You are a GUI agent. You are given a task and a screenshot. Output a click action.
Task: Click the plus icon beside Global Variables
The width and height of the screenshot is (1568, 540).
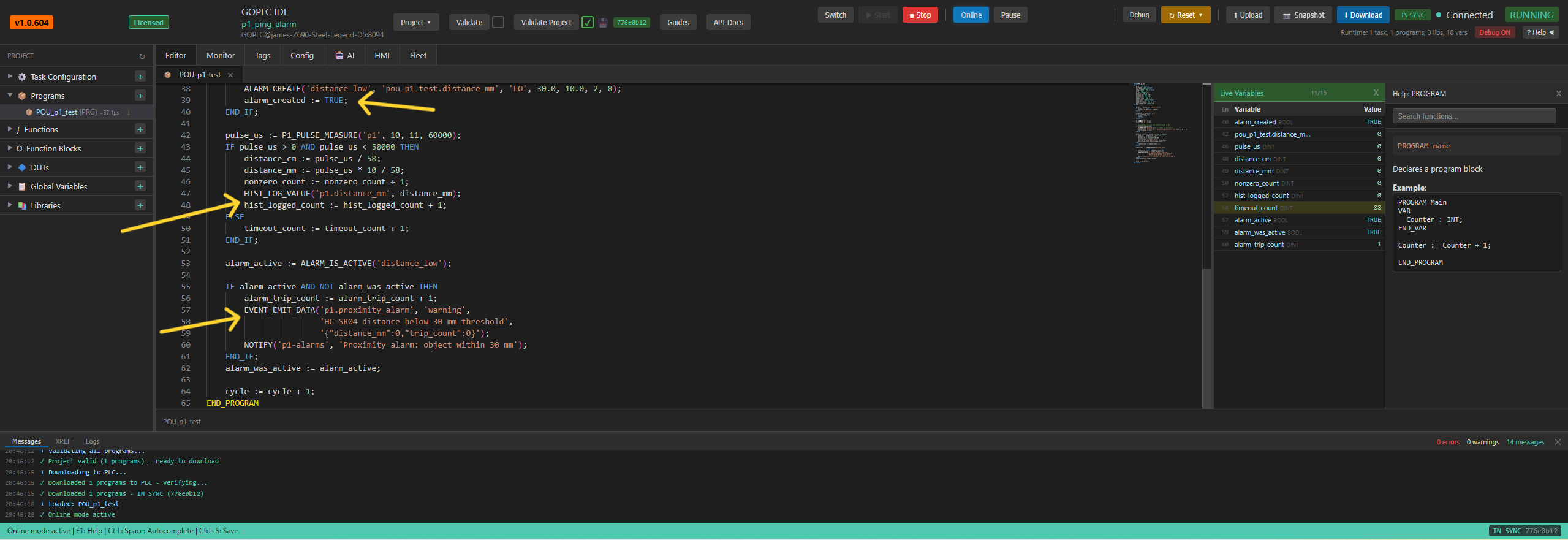click(140, 186)
